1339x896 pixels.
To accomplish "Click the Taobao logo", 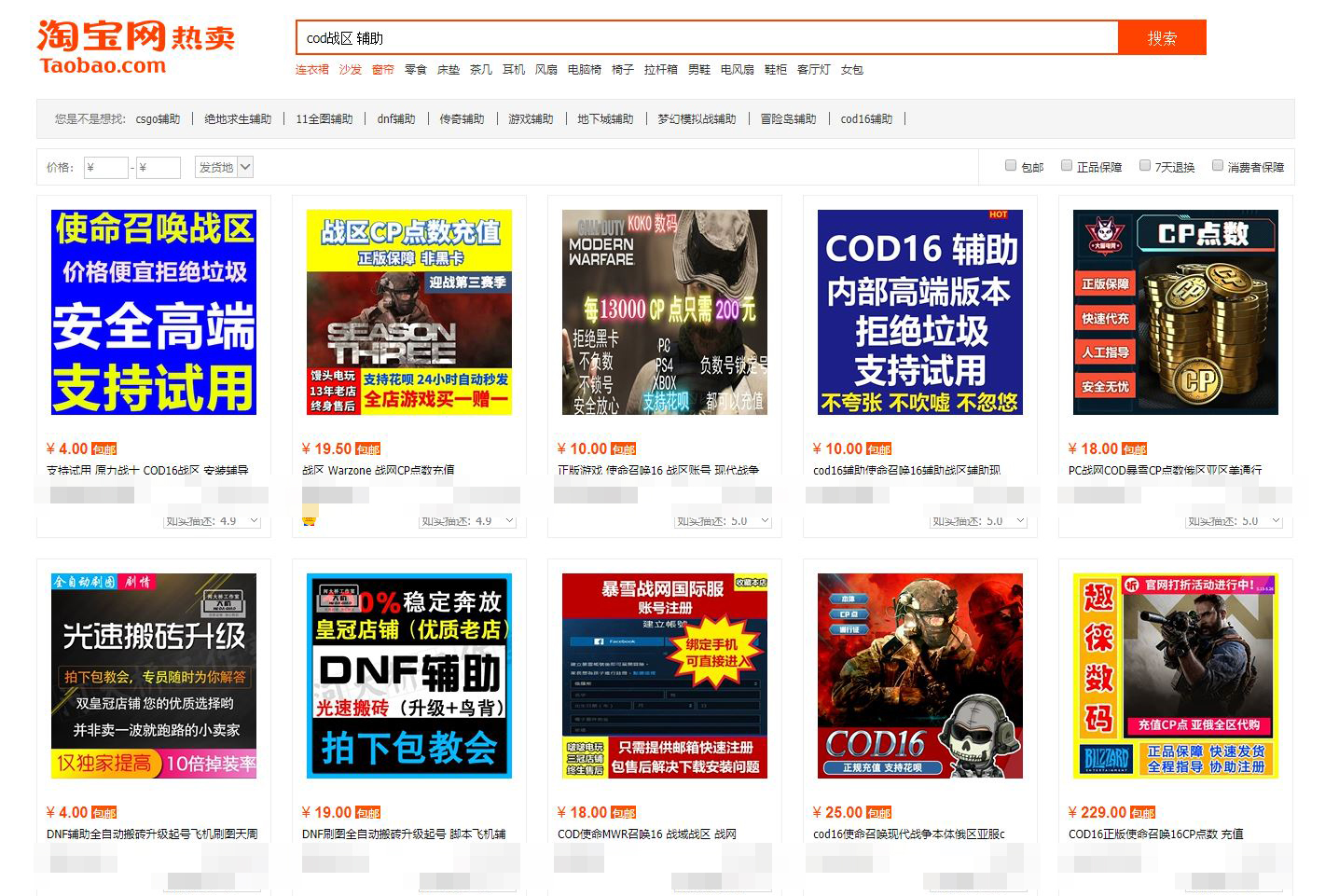I will tap(136, 47).
